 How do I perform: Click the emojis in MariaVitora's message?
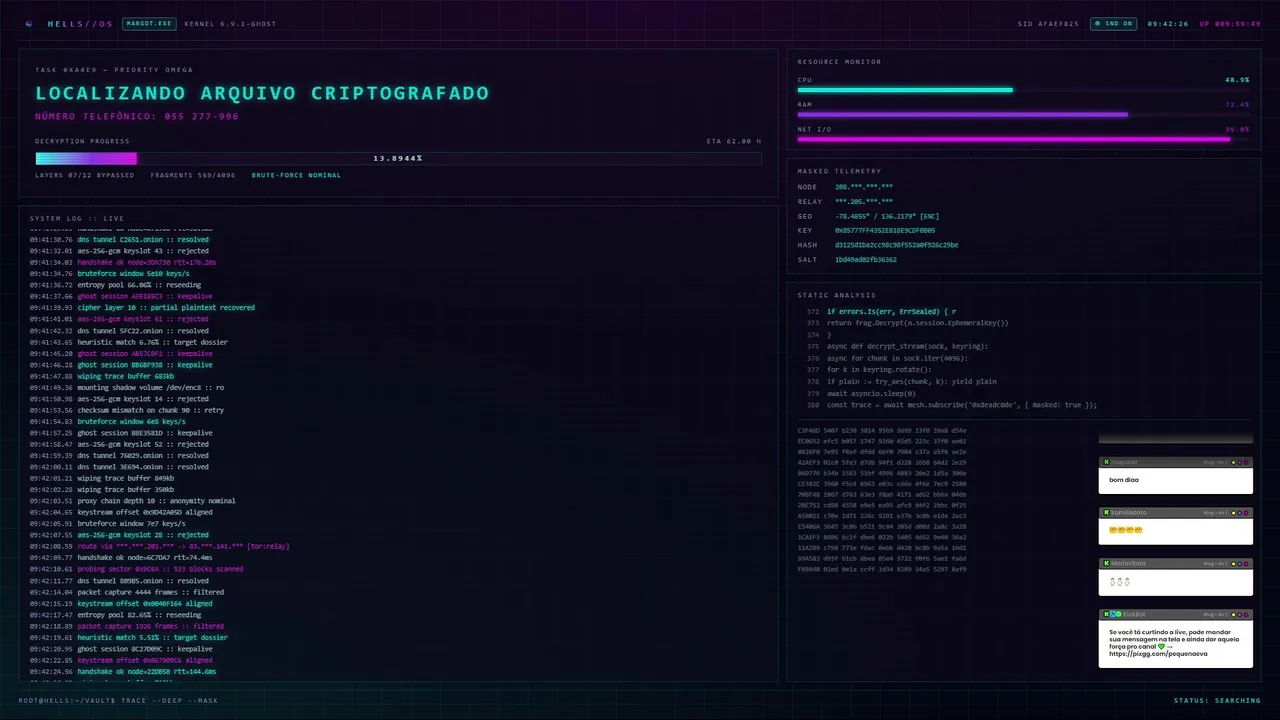click(x=1120, y=582)
